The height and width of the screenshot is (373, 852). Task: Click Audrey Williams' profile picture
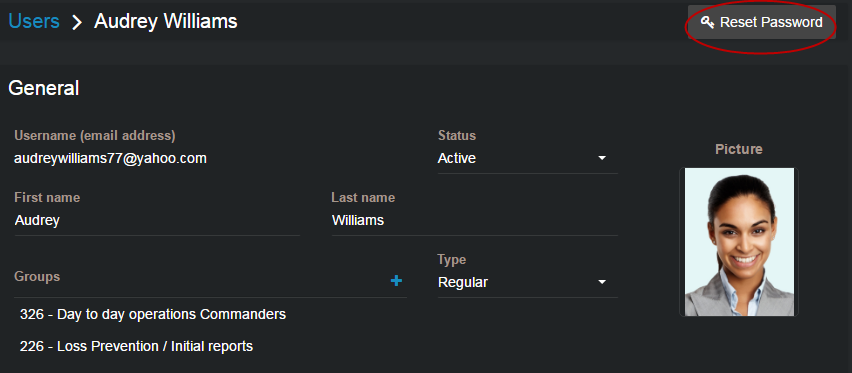[739, 242]
